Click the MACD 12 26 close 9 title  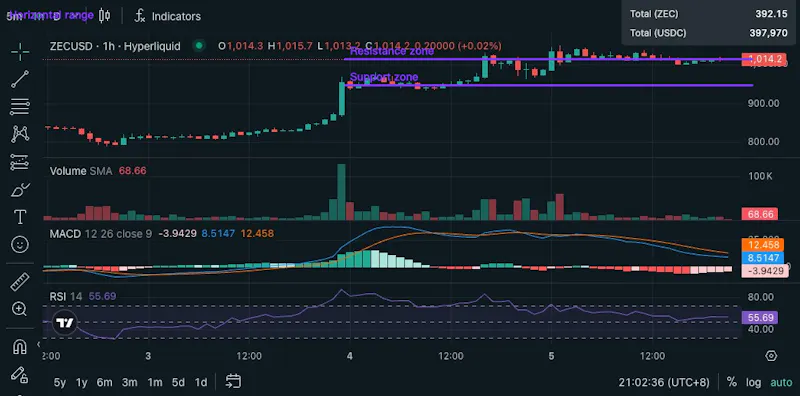click(x=101, y=234)
